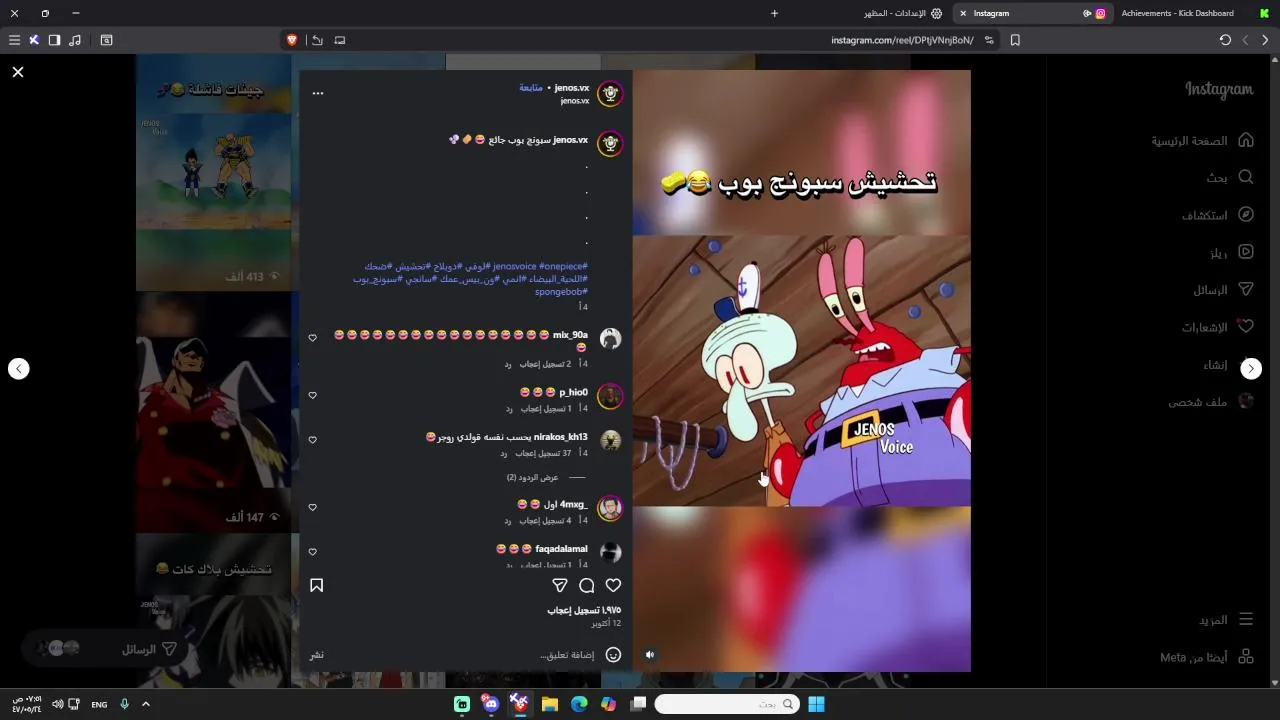Open File Explorer from the taskbar
The height and width of the screenshot is (720, 1280).
tap(549, 704)
